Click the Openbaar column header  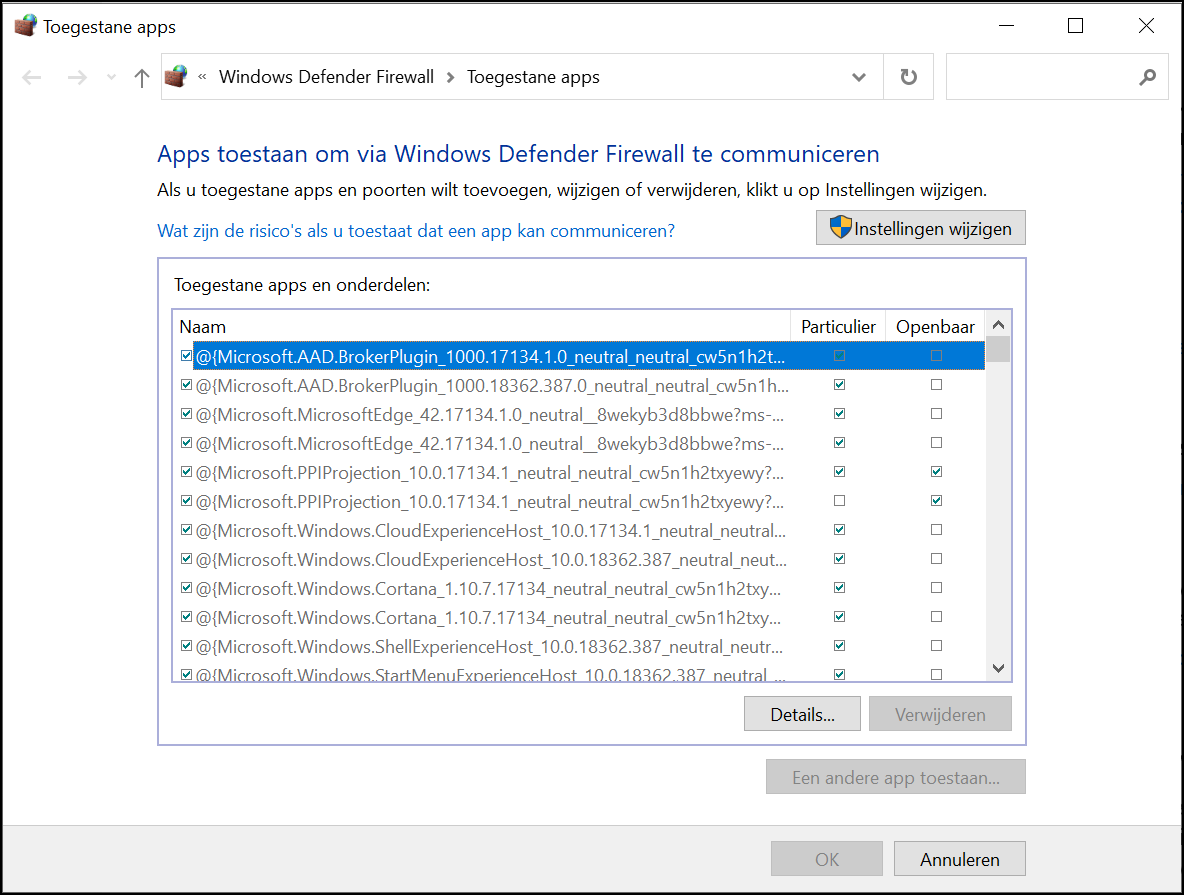935,326
